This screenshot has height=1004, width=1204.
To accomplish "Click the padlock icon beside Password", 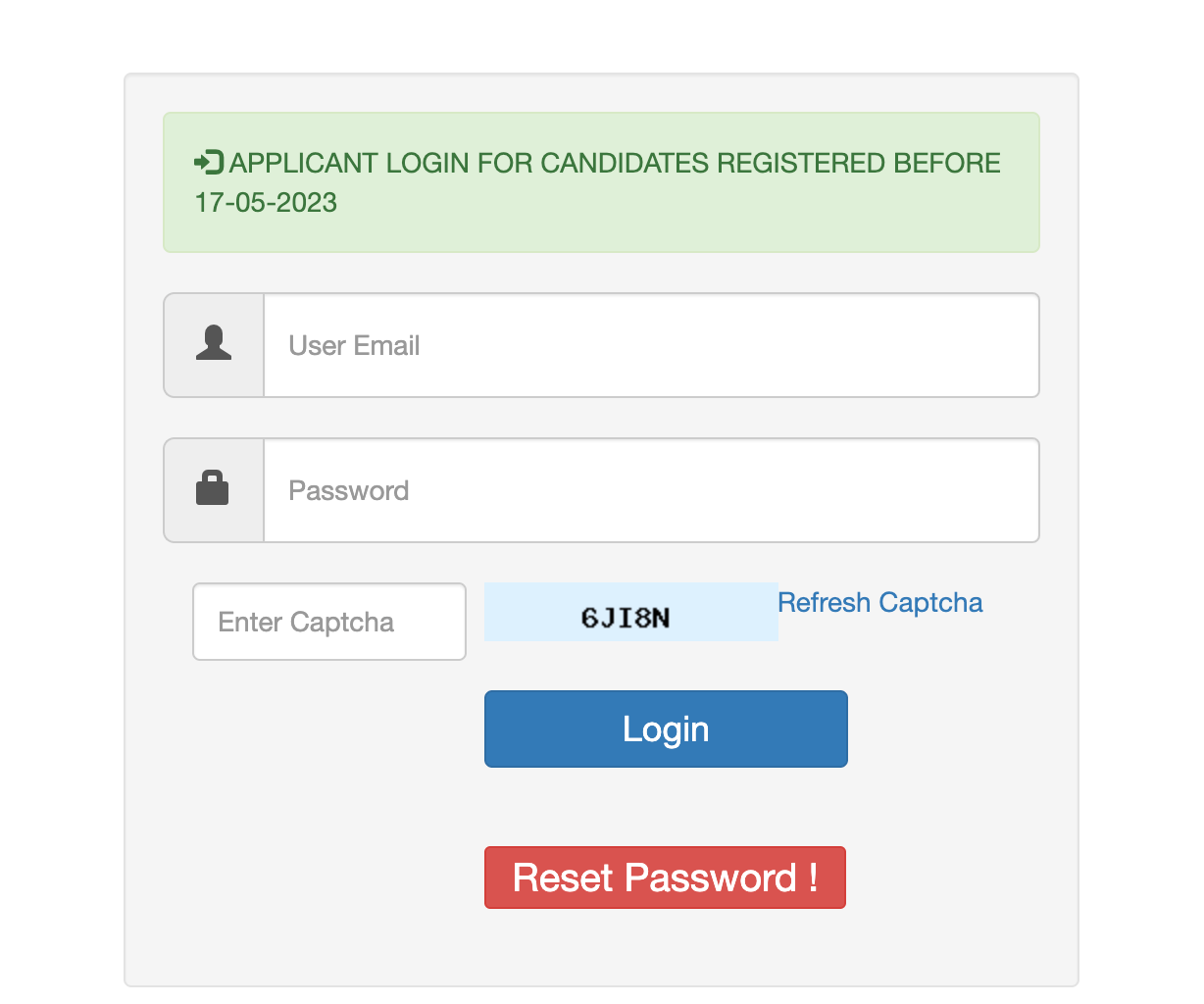I will point(213,487).
